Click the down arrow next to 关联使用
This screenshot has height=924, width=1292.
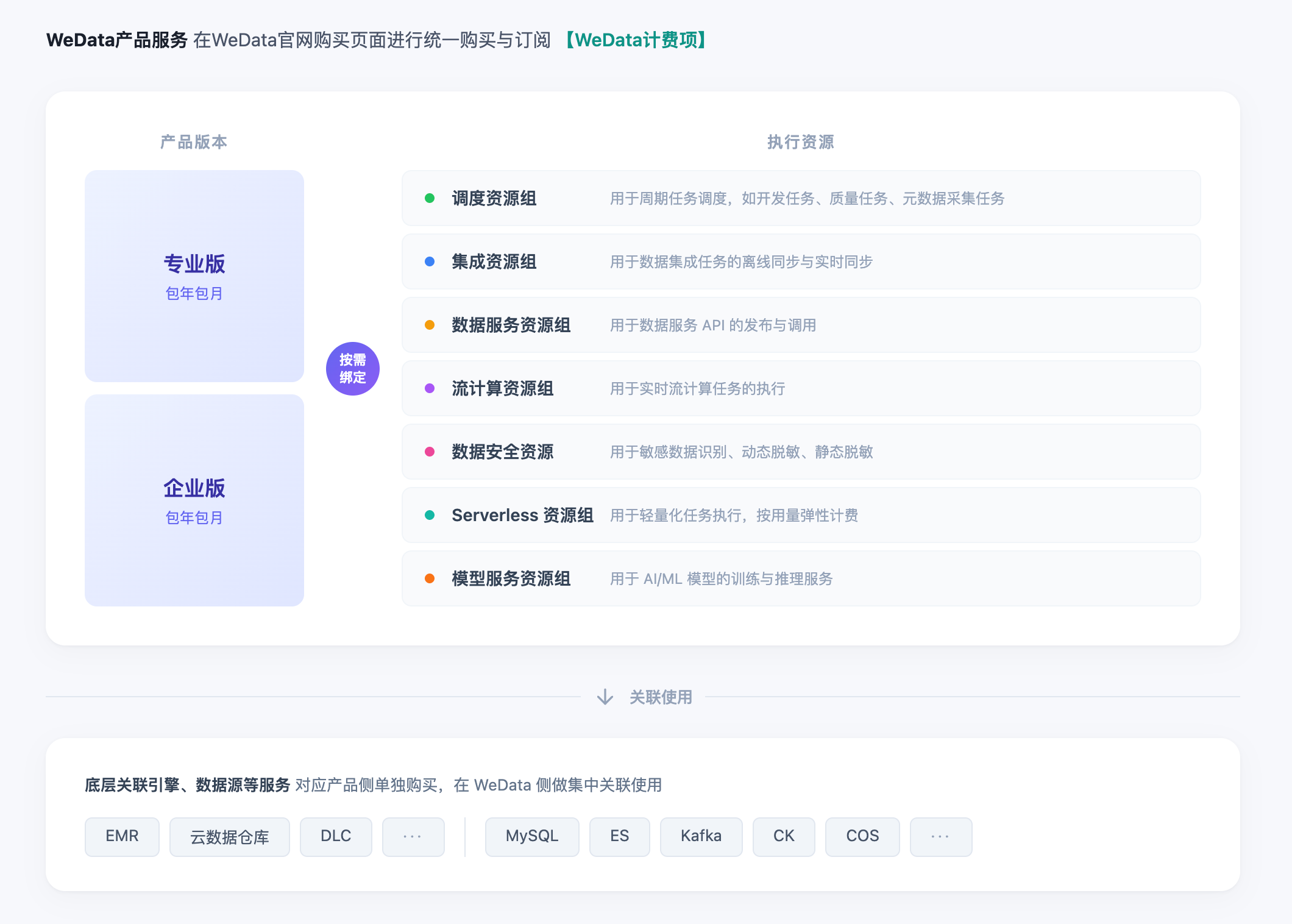tap(605, 697)
